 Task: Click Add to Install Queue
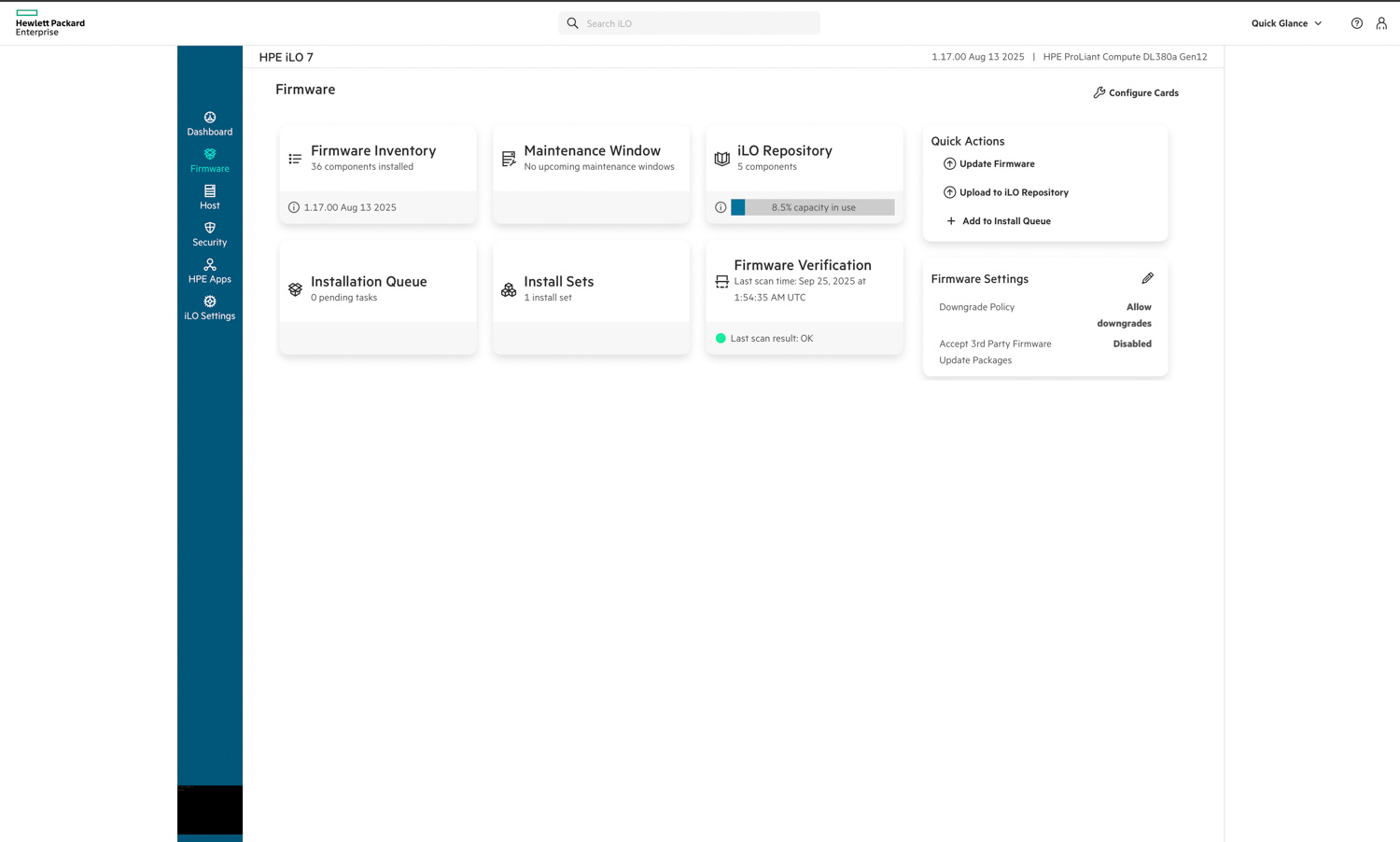[x=1005, y=221]
